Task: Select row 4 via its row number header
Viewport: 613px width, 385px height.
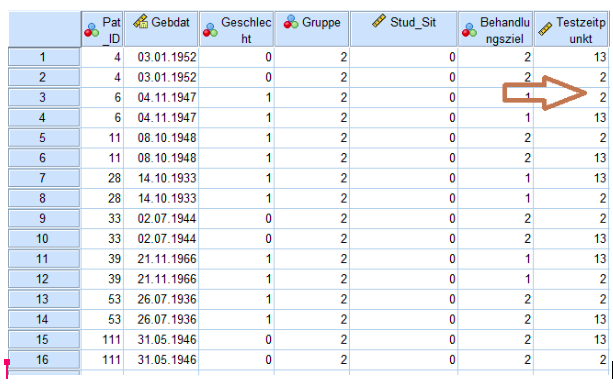Action: (x=44, y=118)
